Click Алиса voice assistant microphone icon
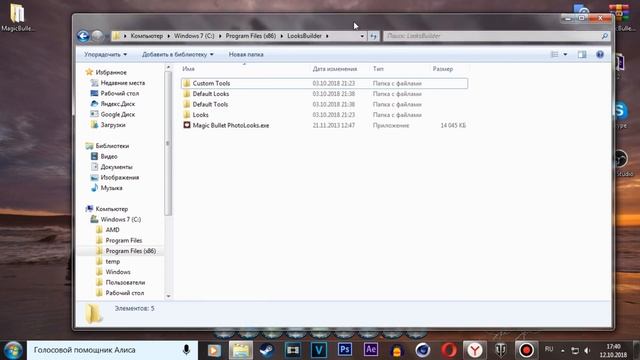The image size is (640, 360). (x=186, y=350)
